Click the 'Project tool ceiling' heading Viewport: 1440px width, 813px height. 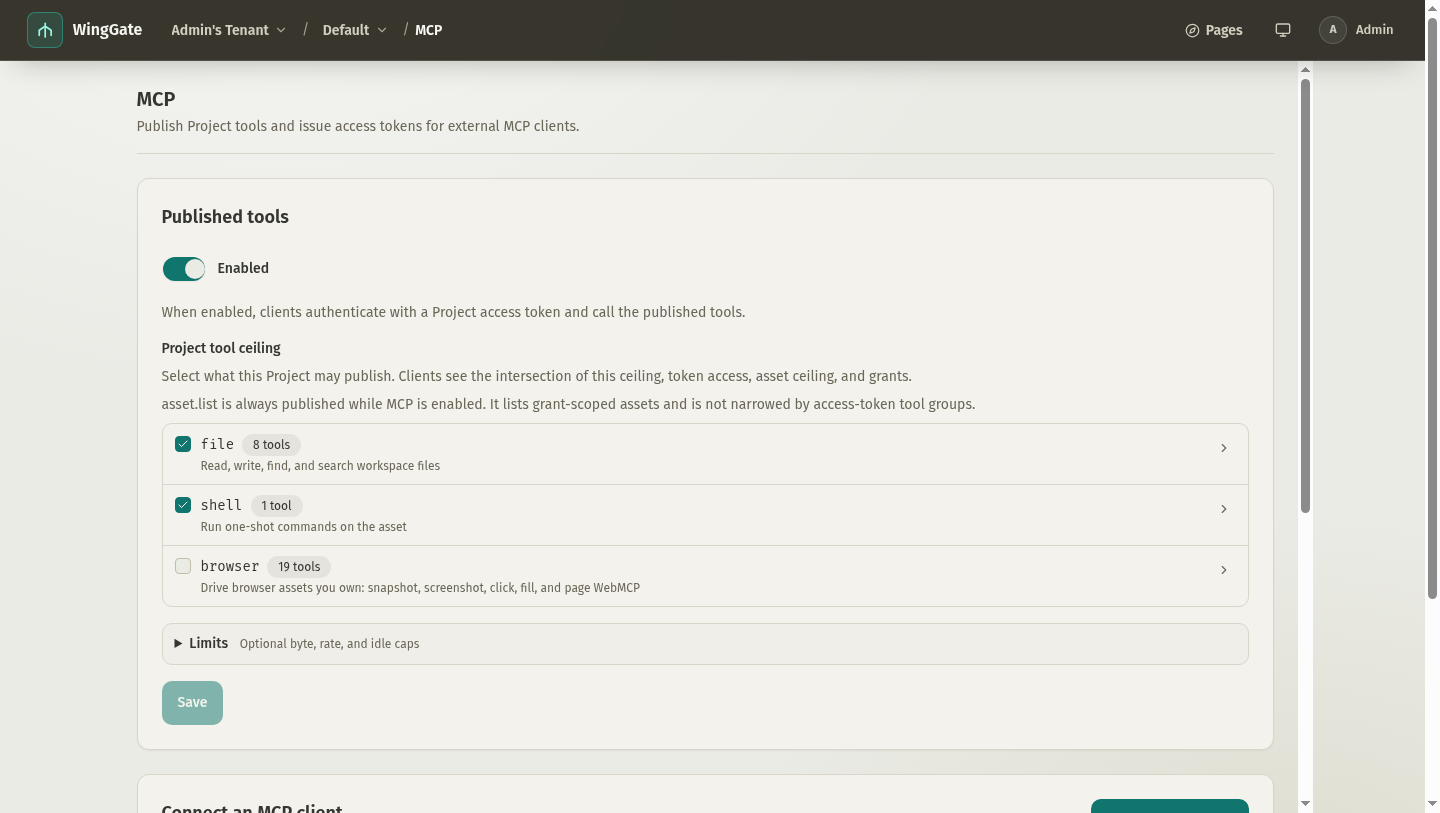pos(221,348)
